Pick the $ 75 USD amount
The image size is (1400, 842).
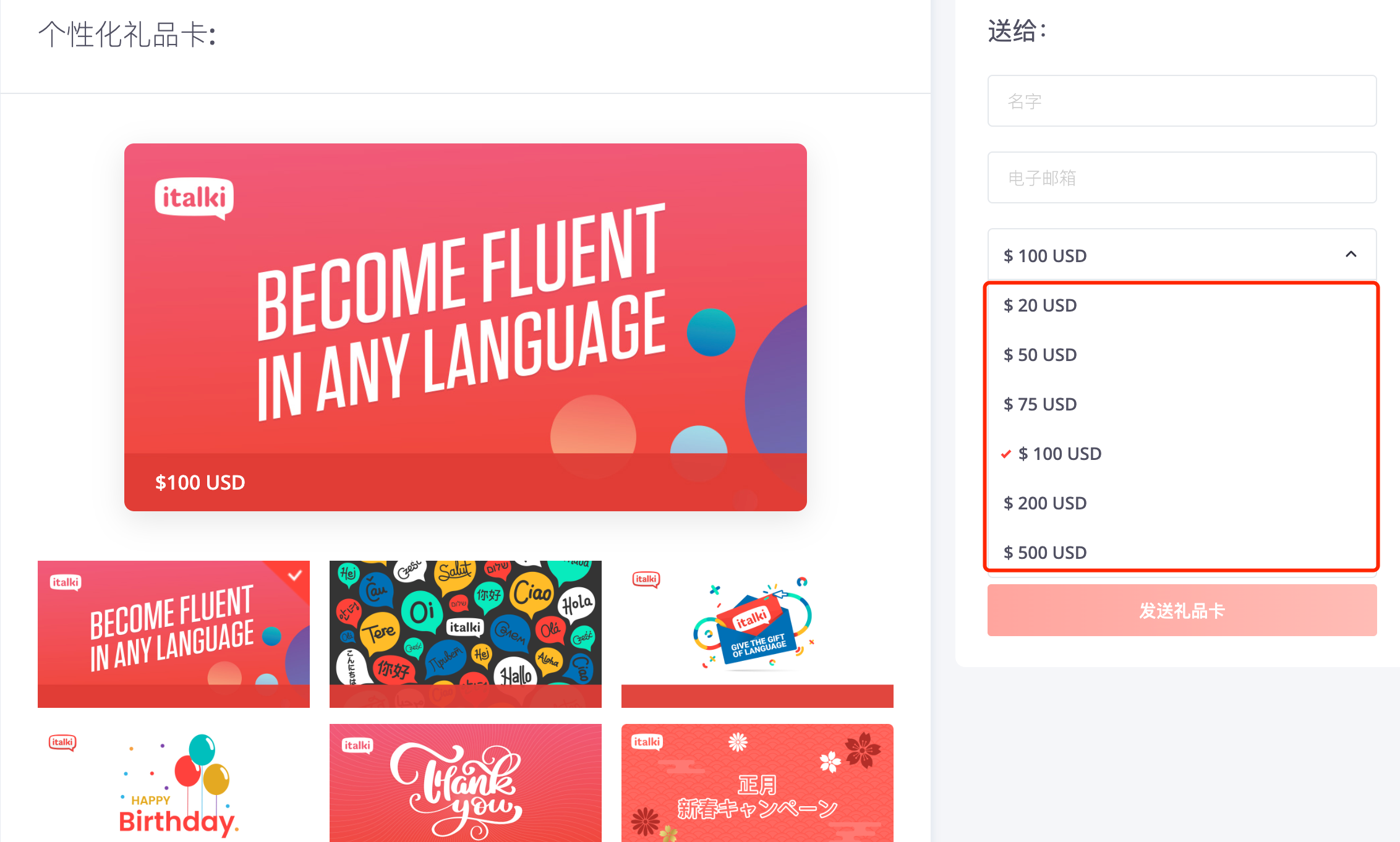[x=1040, y=404]
